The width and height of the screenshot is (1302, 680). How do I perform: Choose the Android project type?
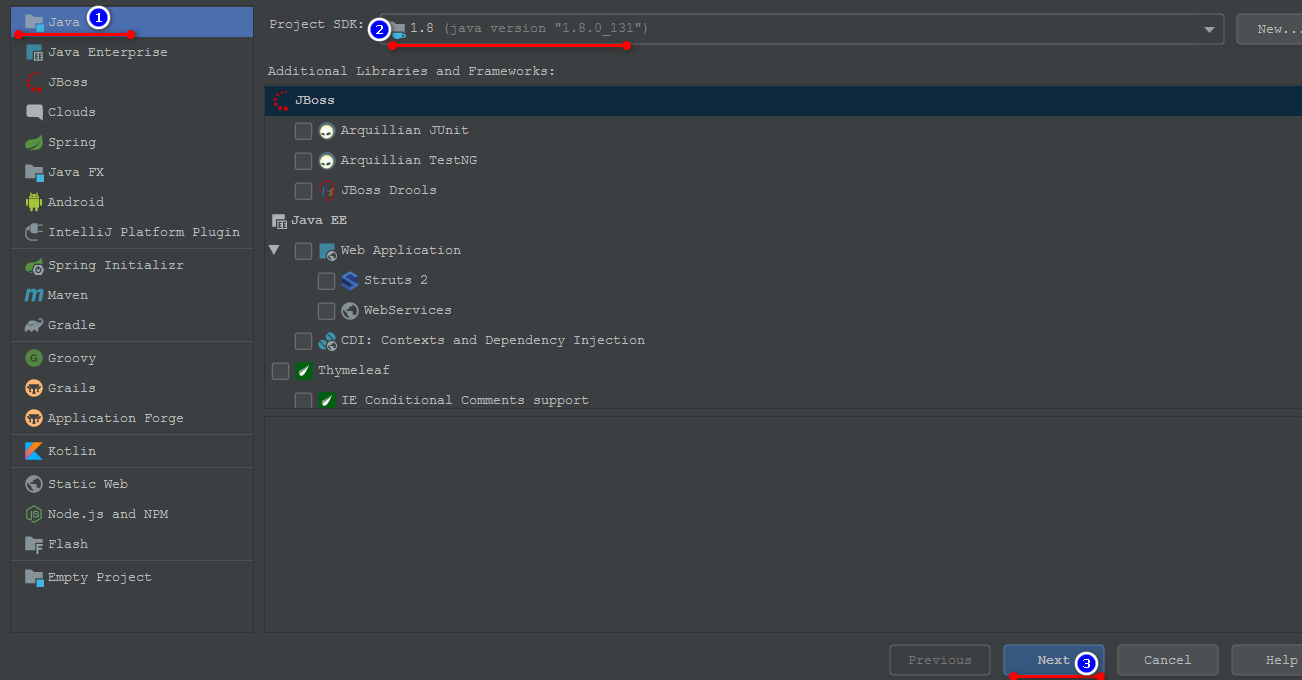coord(132,202)
